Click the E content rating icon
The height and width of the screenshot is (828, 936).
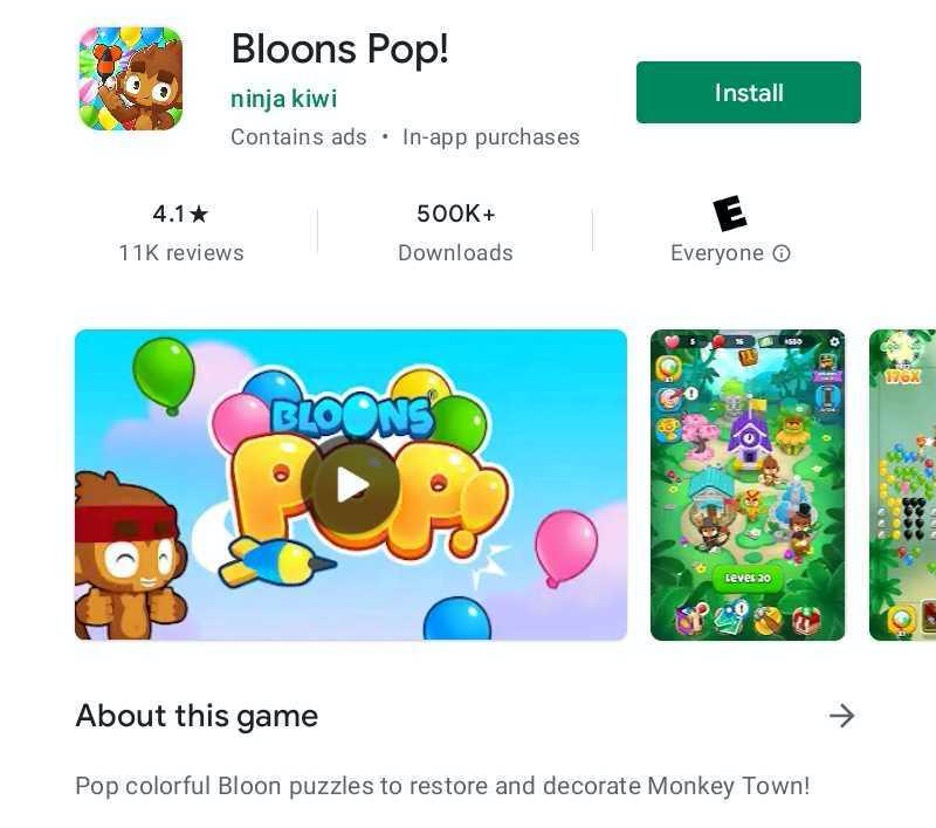click(x=729, y=213)
